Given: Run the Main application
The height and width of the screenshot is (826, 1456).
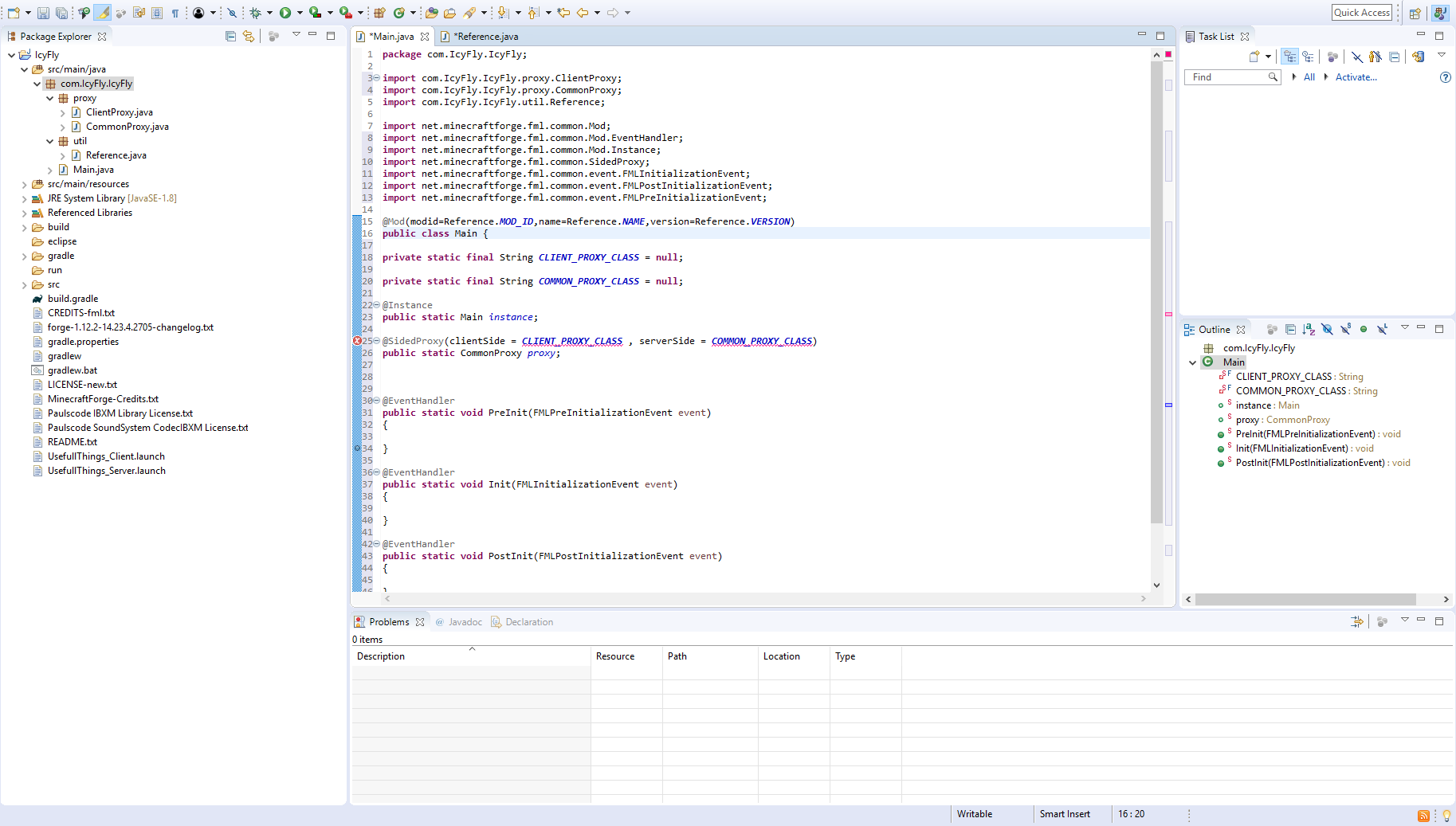Looking at the screenshot, I should coord(285,13).
